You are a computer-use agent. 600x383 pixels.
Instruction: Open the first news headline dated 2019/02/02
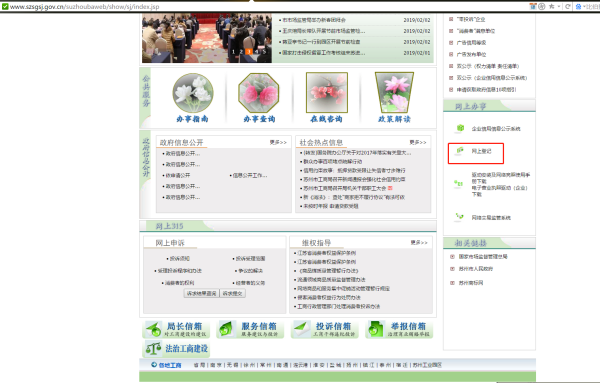click(x=314, y=20)
